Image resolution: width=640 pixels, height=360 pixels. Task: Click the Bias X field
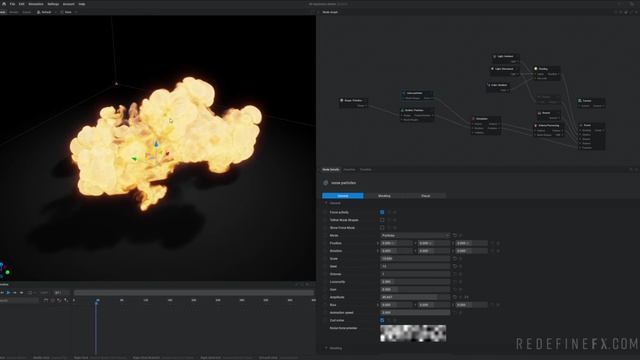396,305
